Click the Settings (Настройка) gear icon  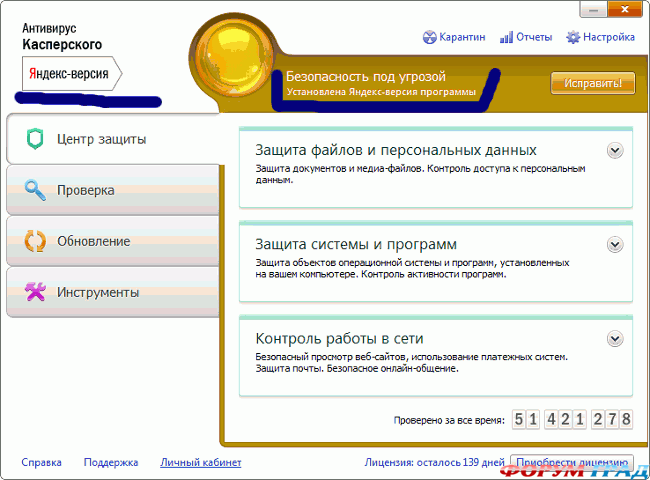[x=573, y=37]
